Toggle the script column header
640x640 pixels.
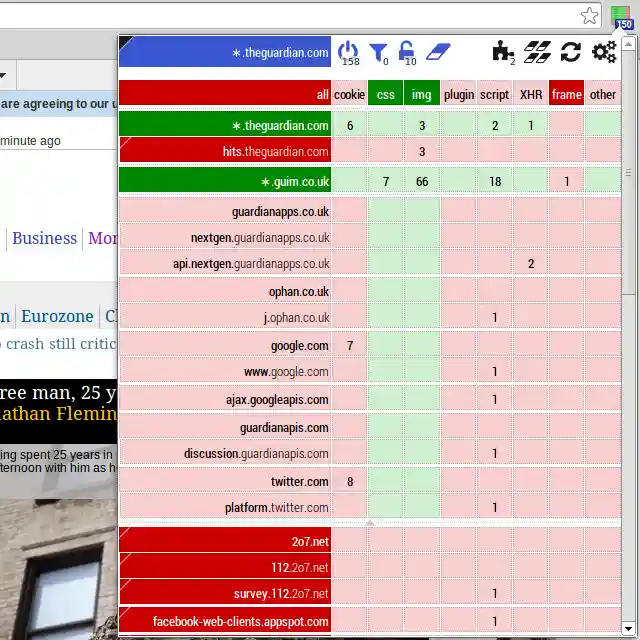pos(494,93)
